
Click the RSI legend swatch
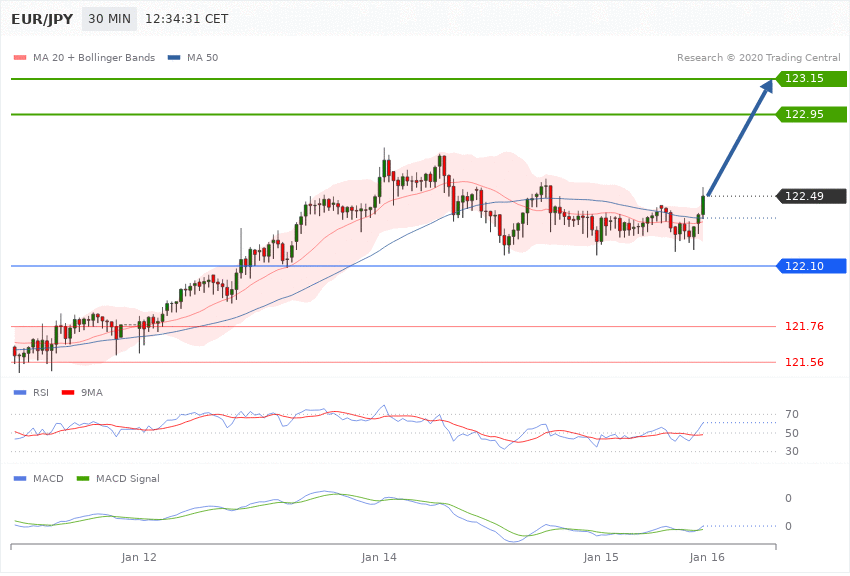(20, 392)
